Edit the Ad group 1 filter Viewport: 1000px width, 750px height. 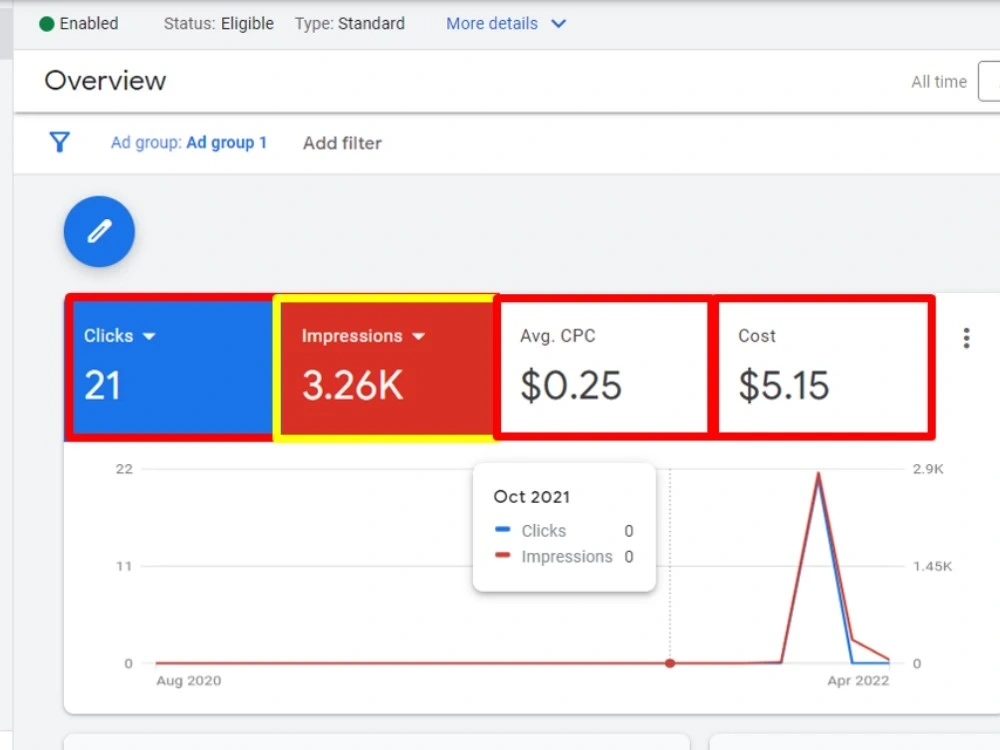coord(189,142)
